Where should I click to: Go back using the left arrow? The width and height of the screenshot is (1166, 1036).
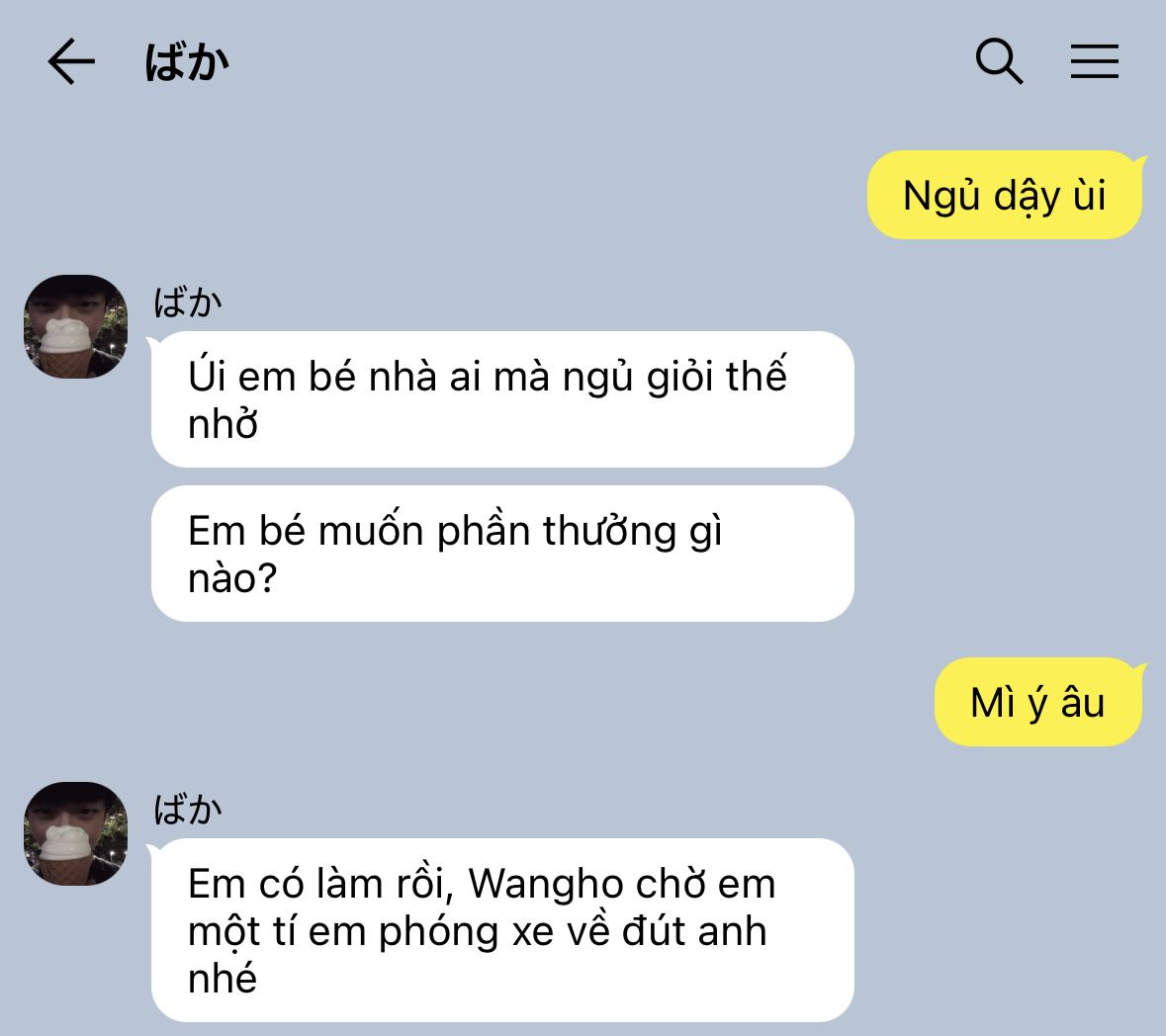coord(70,61)
